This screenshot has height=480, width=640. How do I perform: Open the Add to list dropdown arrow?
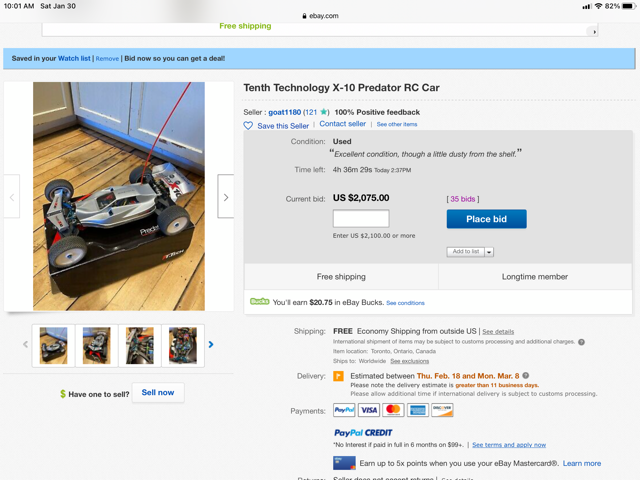[489, 252]
